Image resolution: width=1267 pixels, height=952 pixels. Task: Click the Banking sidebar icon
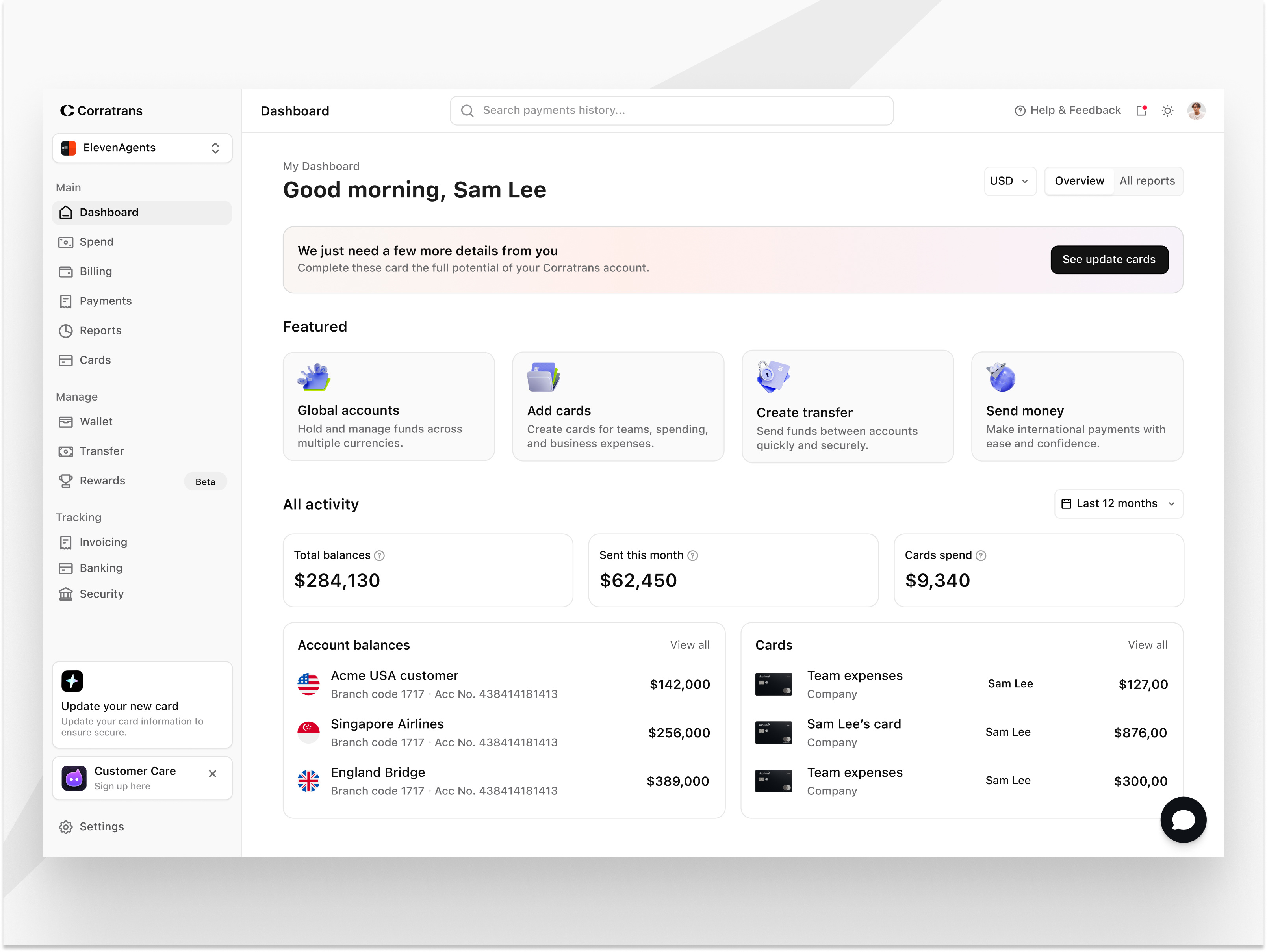[x=66, y=568]
